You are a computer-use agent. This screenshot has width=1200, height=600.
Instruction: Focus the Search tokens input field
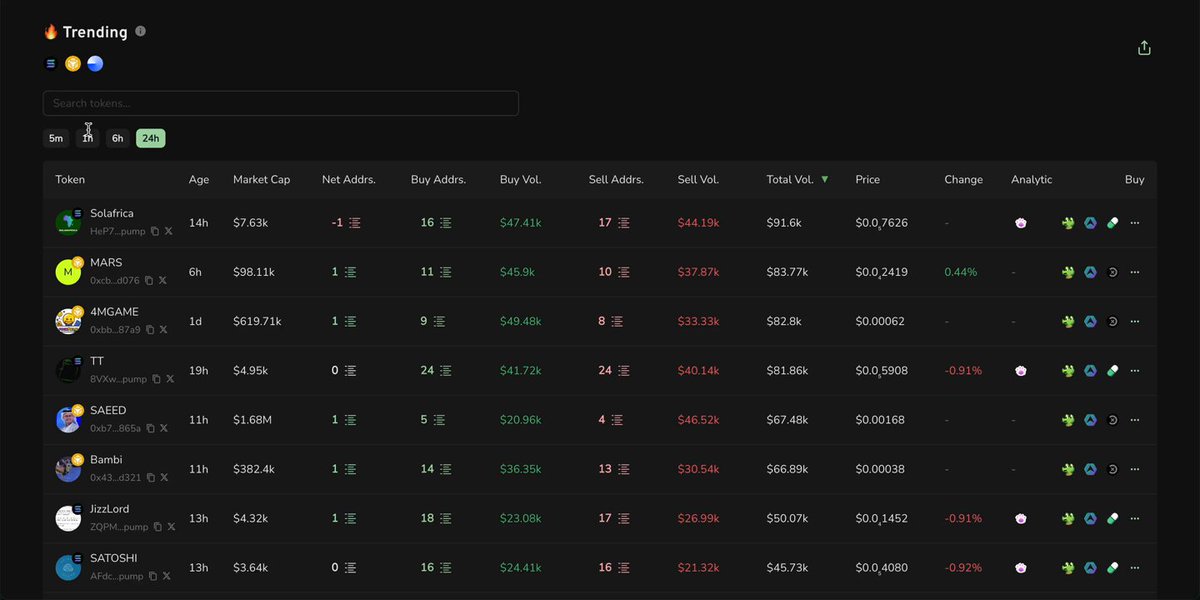click(x=280, y=103)
